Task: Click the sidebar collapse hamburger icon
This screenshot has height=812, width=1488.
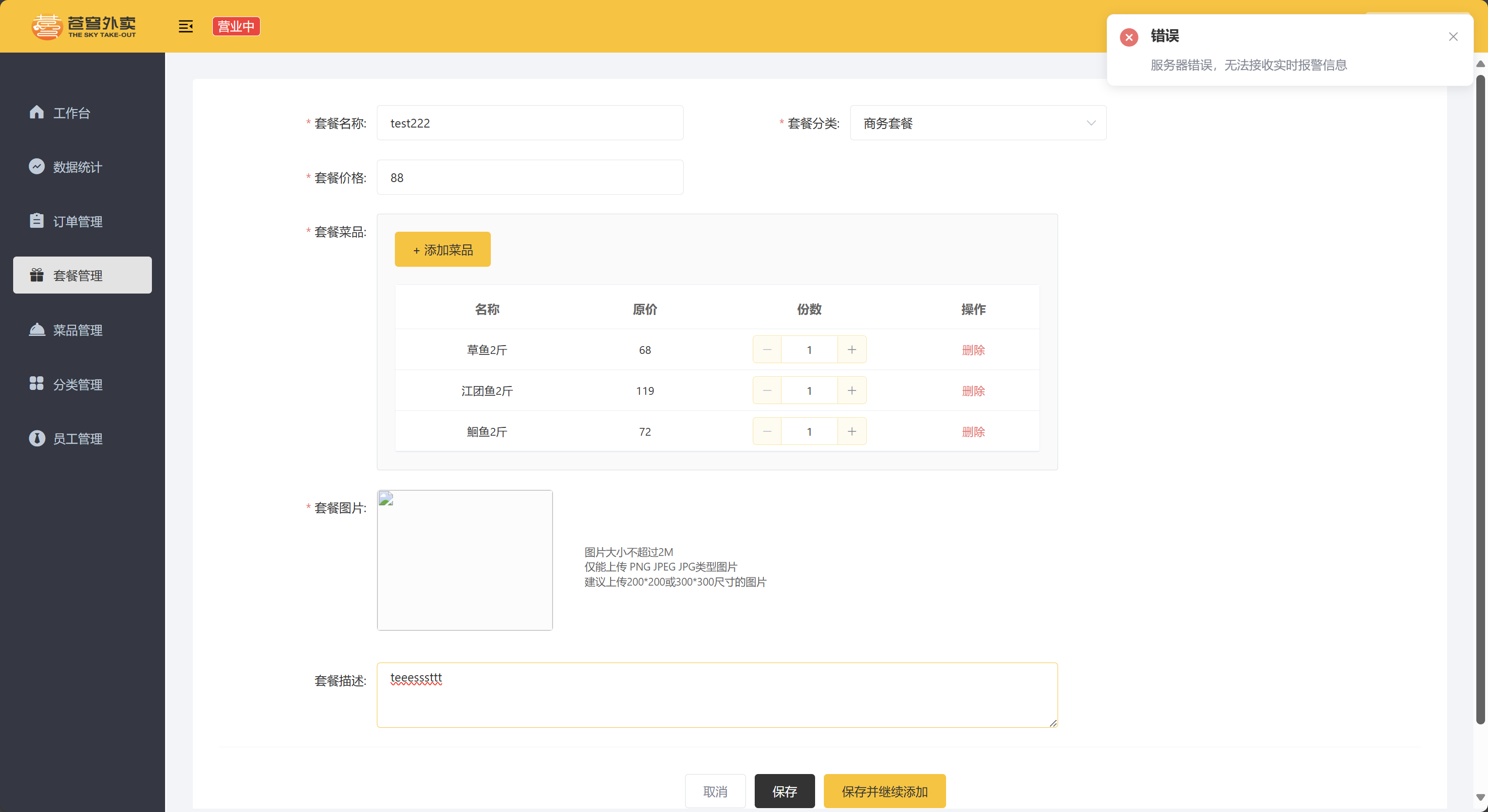Action: pos(186,27)
